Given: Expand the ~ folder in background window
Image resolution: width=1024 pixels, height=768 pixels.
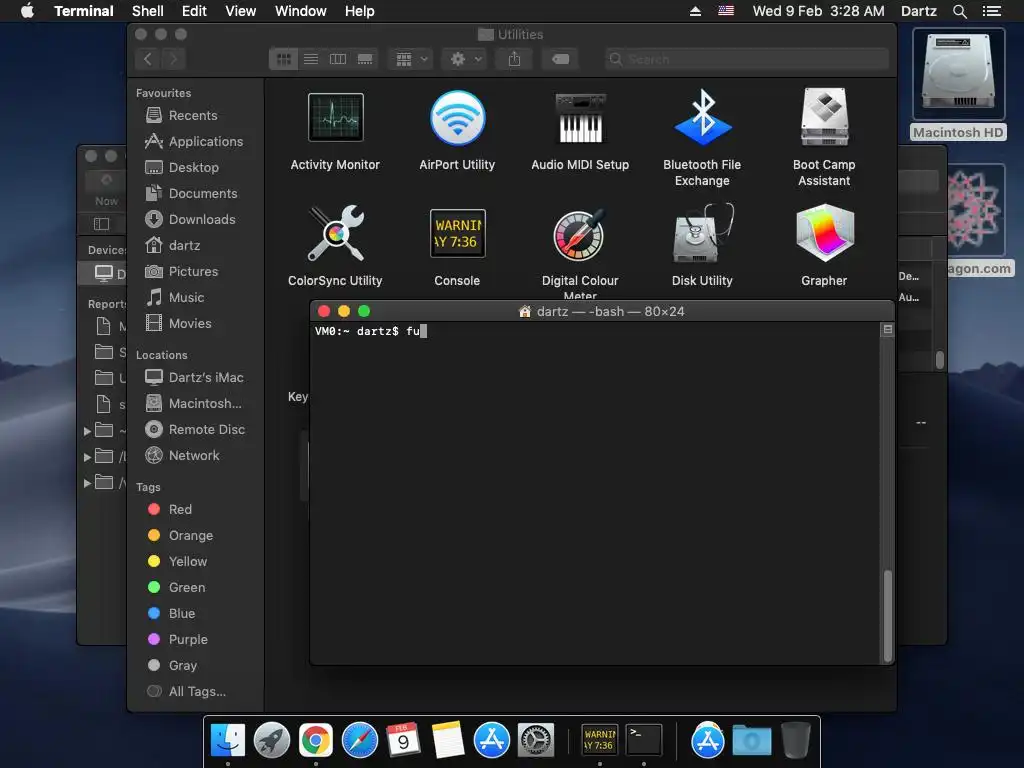Looking at the screenshot, I should pyautogui.click(x=88, y=430).
